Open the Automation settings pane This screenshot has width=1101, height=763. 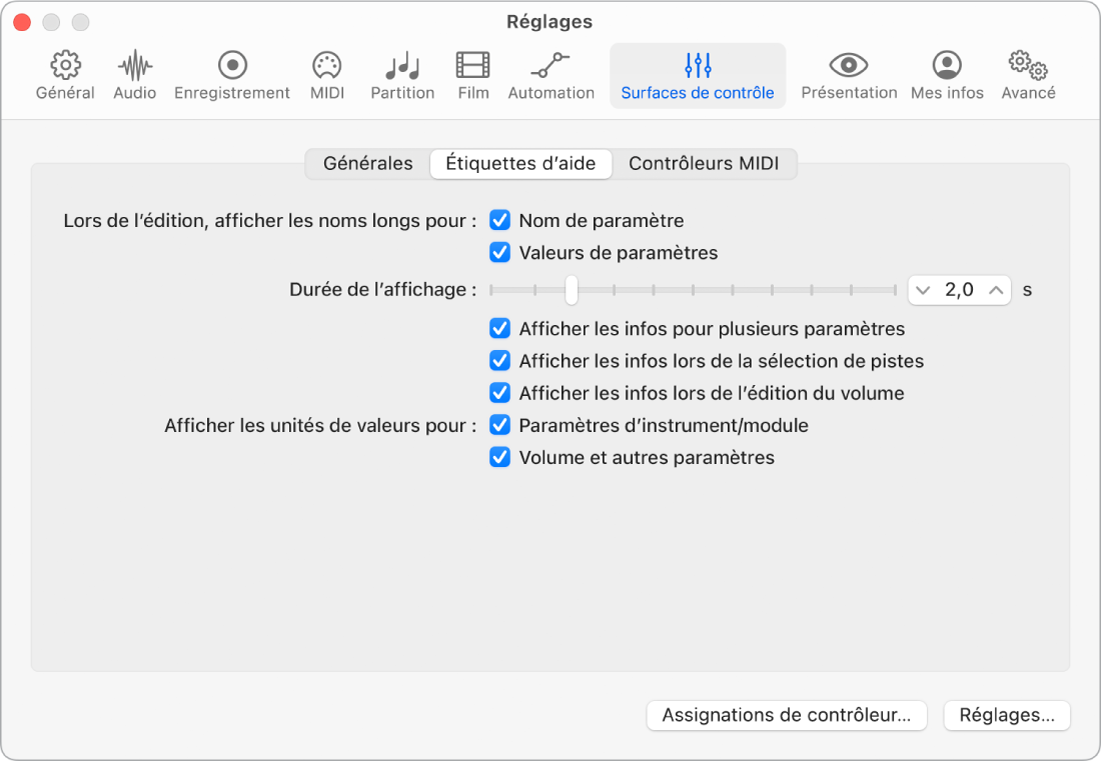(x=551, y=76)
